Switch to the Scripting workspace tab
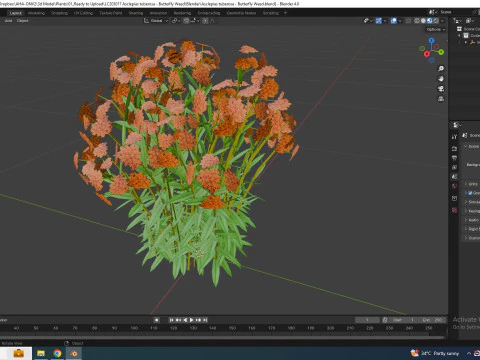 [271, 13]
